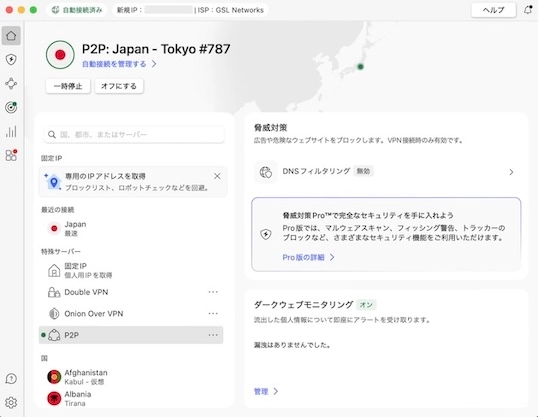Click the Afghanistan flag icon
Viewport: 538px width, 417px height.
click(54, 377)
